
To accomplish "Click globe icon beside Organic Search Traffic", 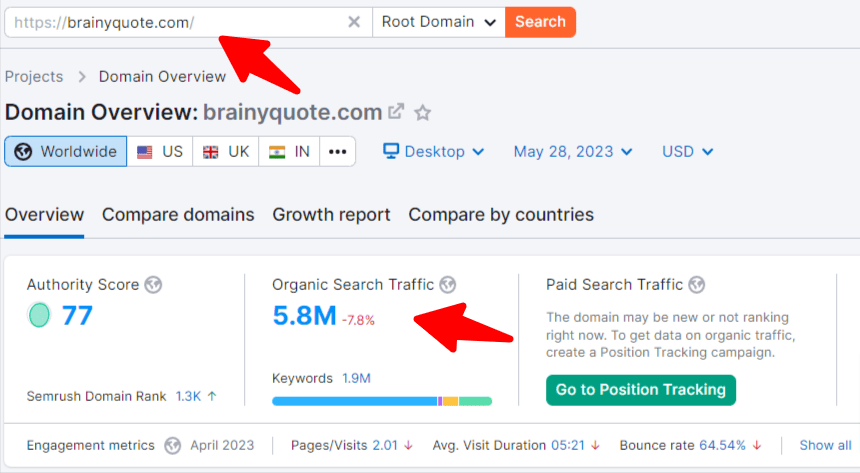I will (448, 285).
